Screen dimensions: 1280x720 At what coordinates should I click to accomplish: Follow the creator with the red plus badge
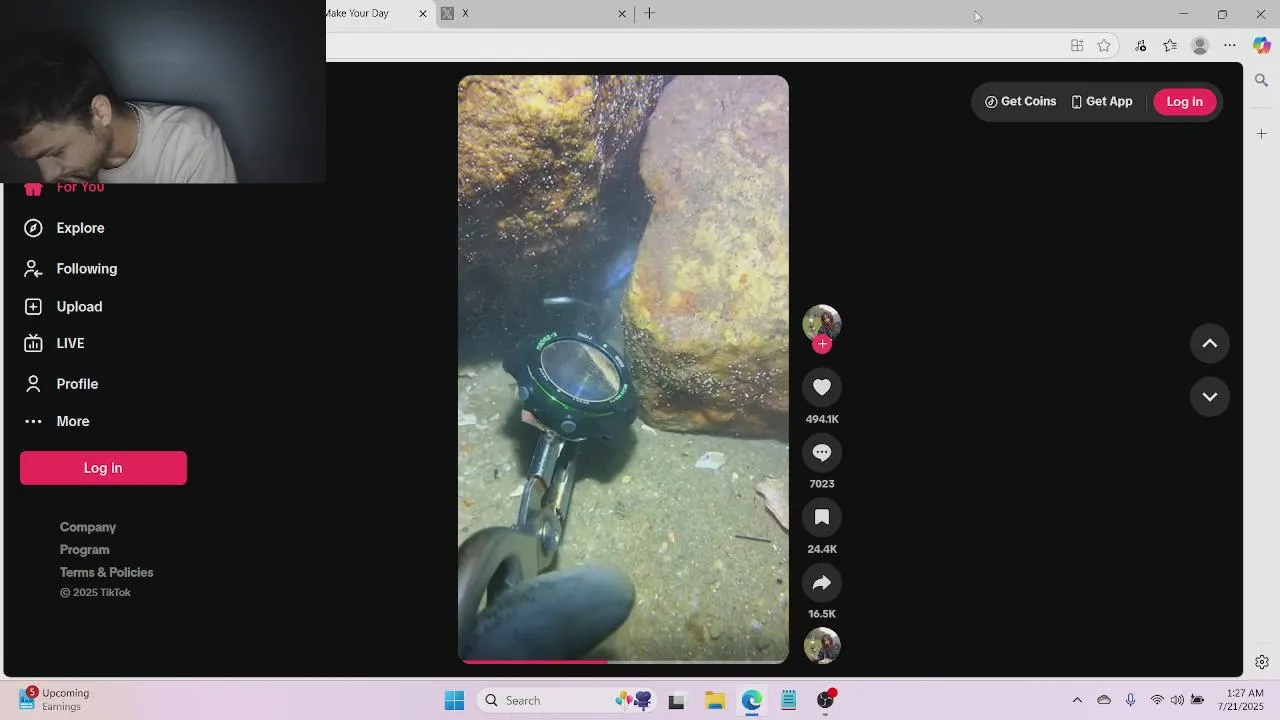click(x=822, y=344)
